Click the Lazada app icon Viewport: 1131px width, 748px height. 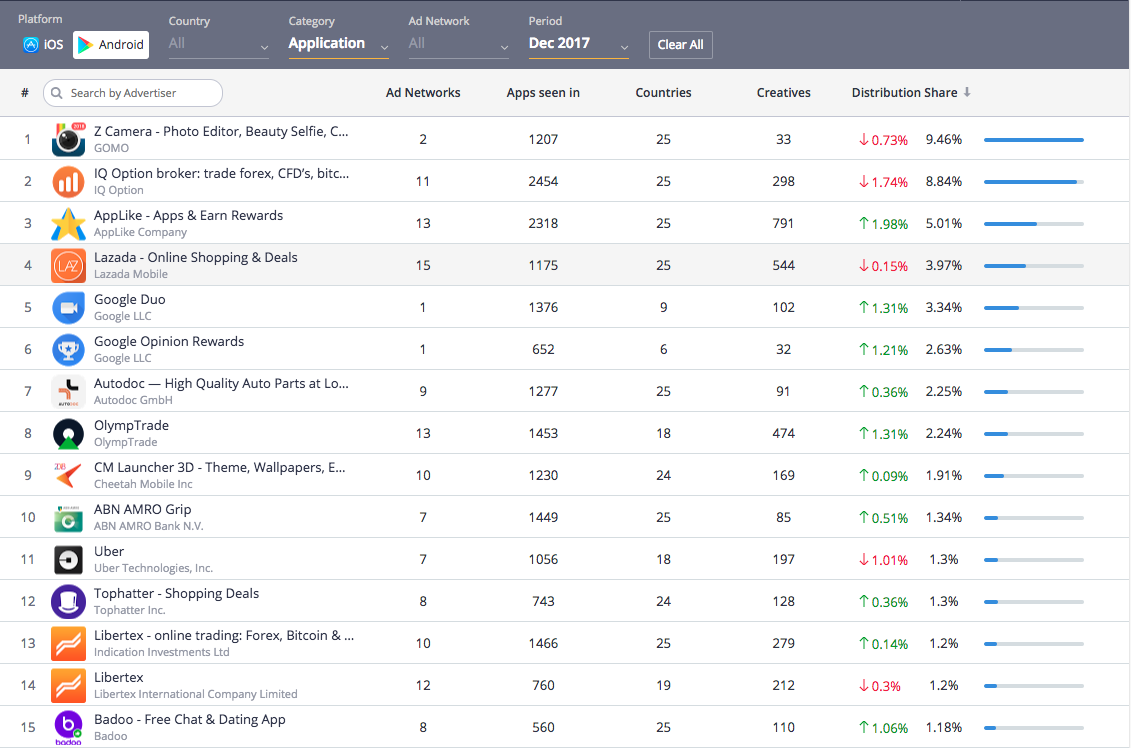[69, 265]
